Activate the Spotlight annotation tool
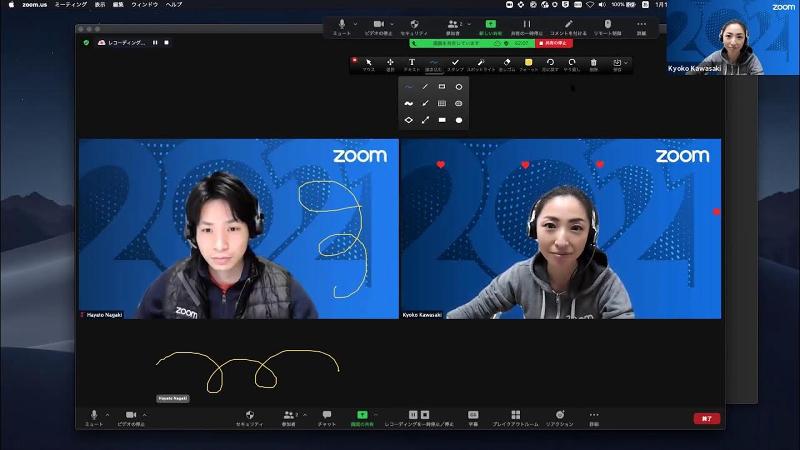Screen dimensions: 800x450 point(481,63)
